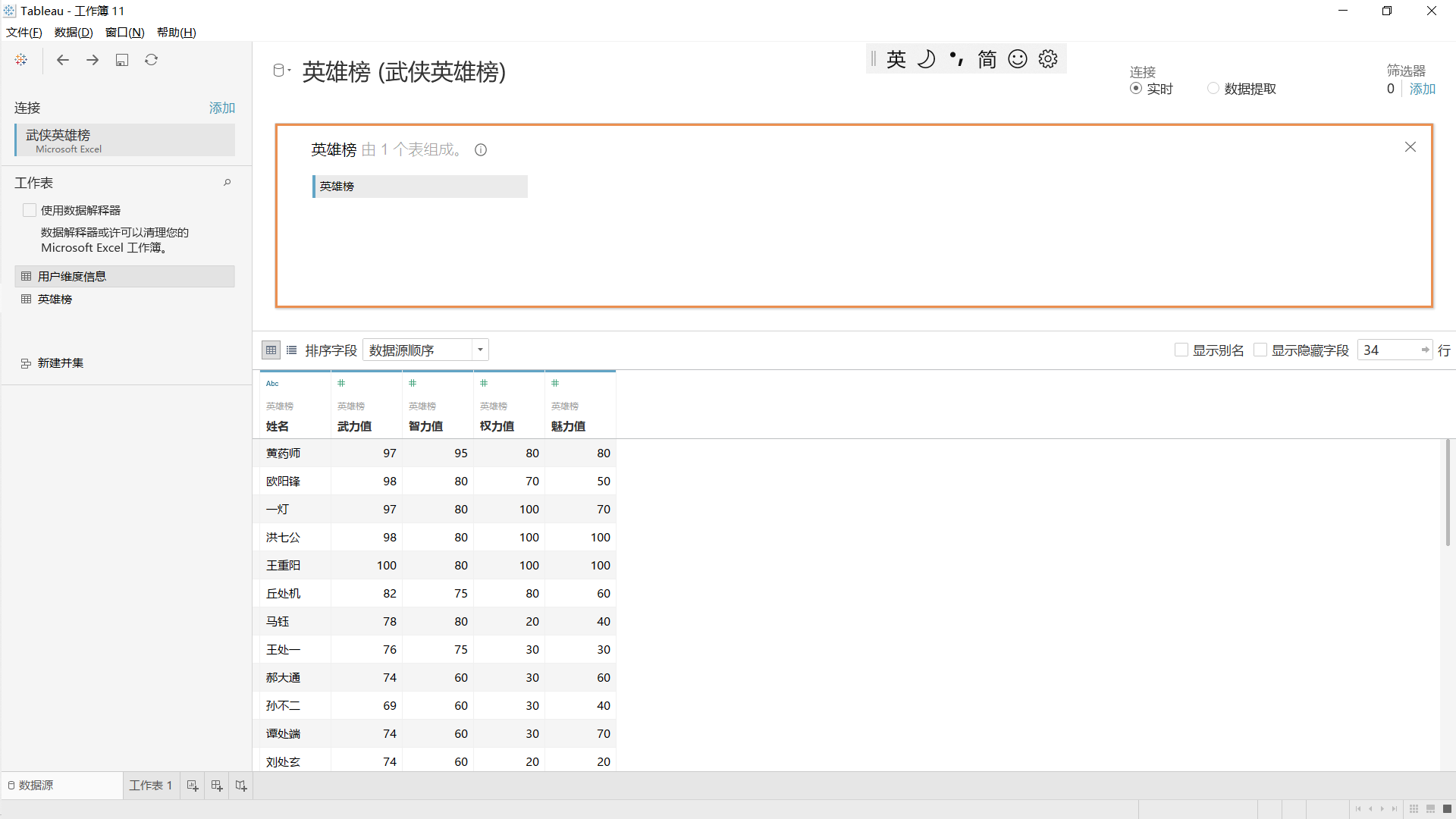Change data type icon of 武力值 column

(341, 384)
